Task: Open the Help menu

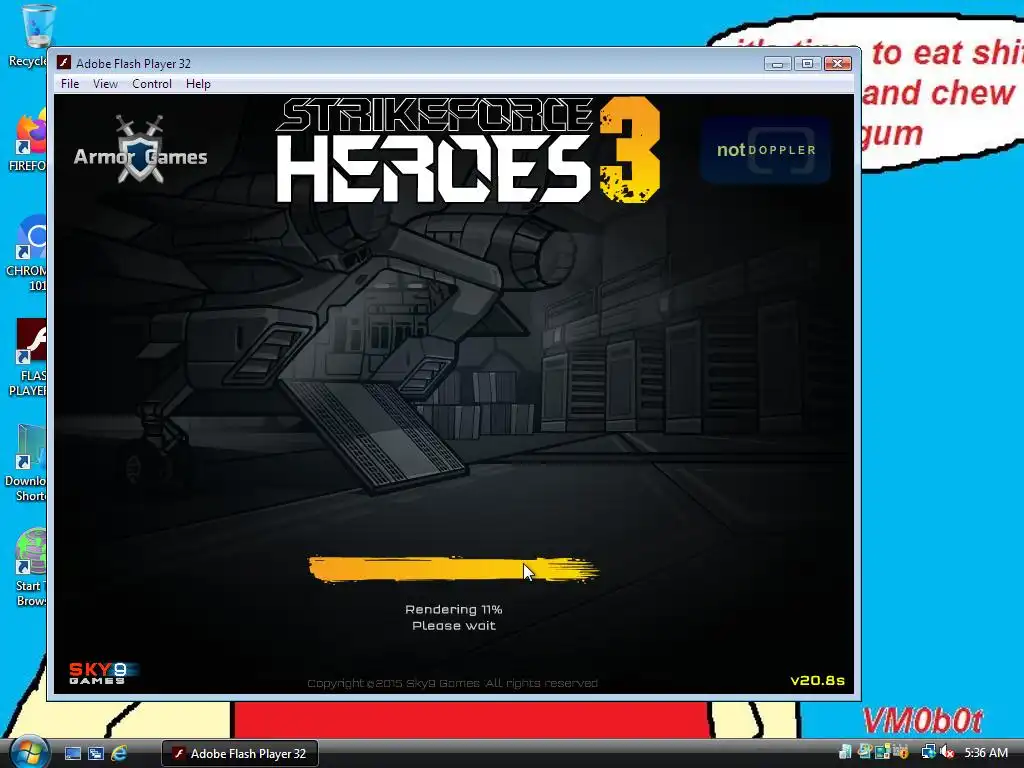Action: tap(198, 84)
